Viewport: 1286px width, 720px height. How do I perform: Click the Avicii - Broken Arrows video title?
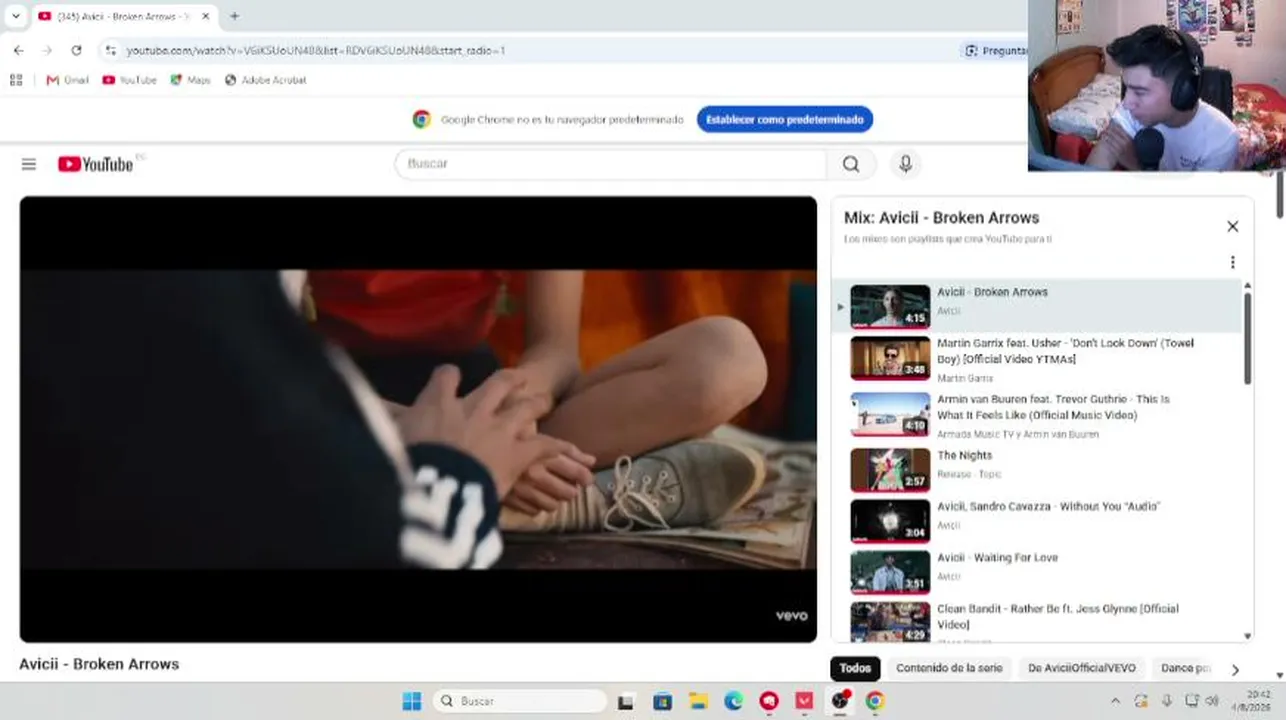pos(99,664)
